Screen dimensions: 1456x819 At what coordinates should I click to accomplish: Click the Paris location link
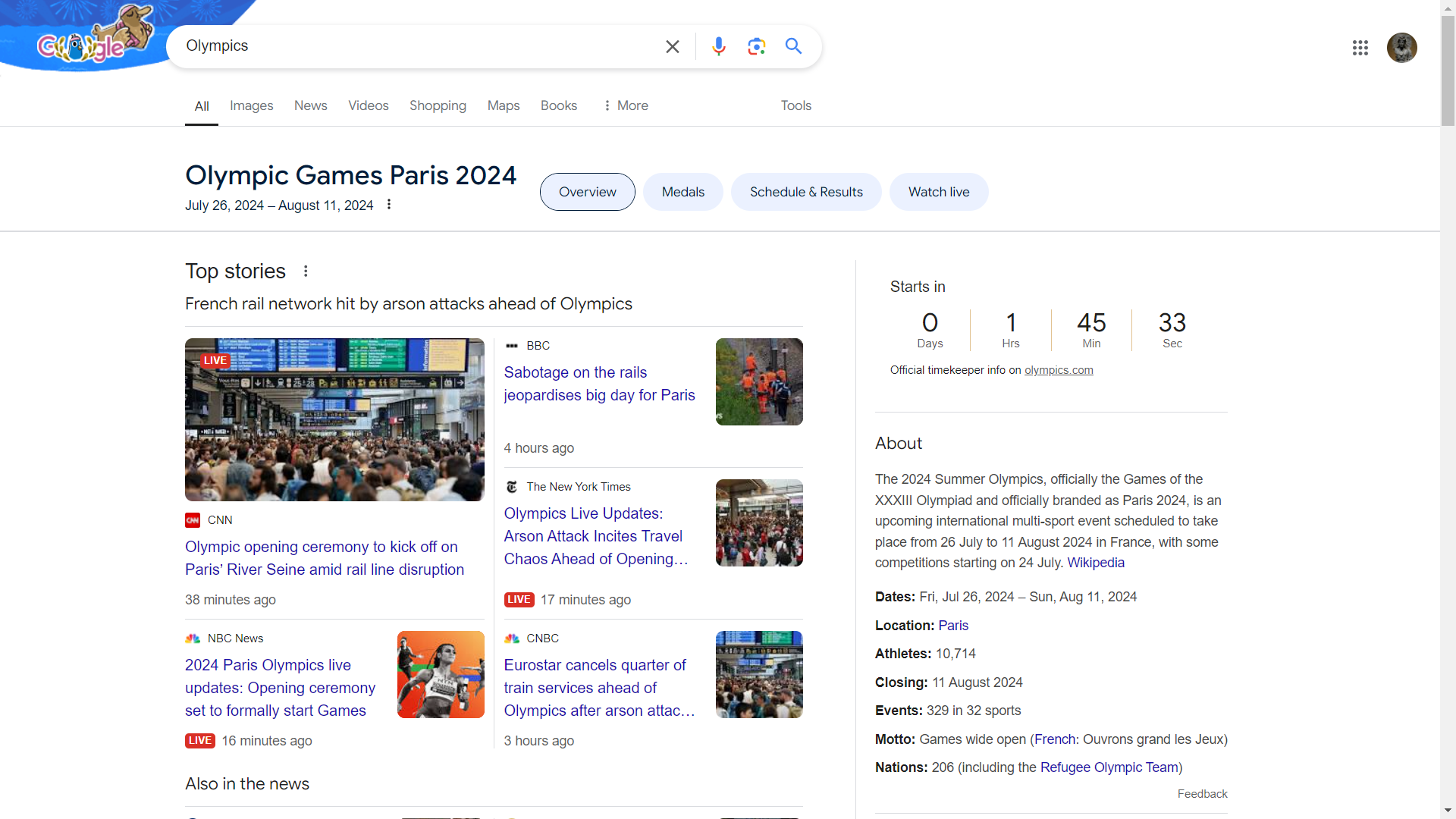pyautogui.click(x=953, y=626)
